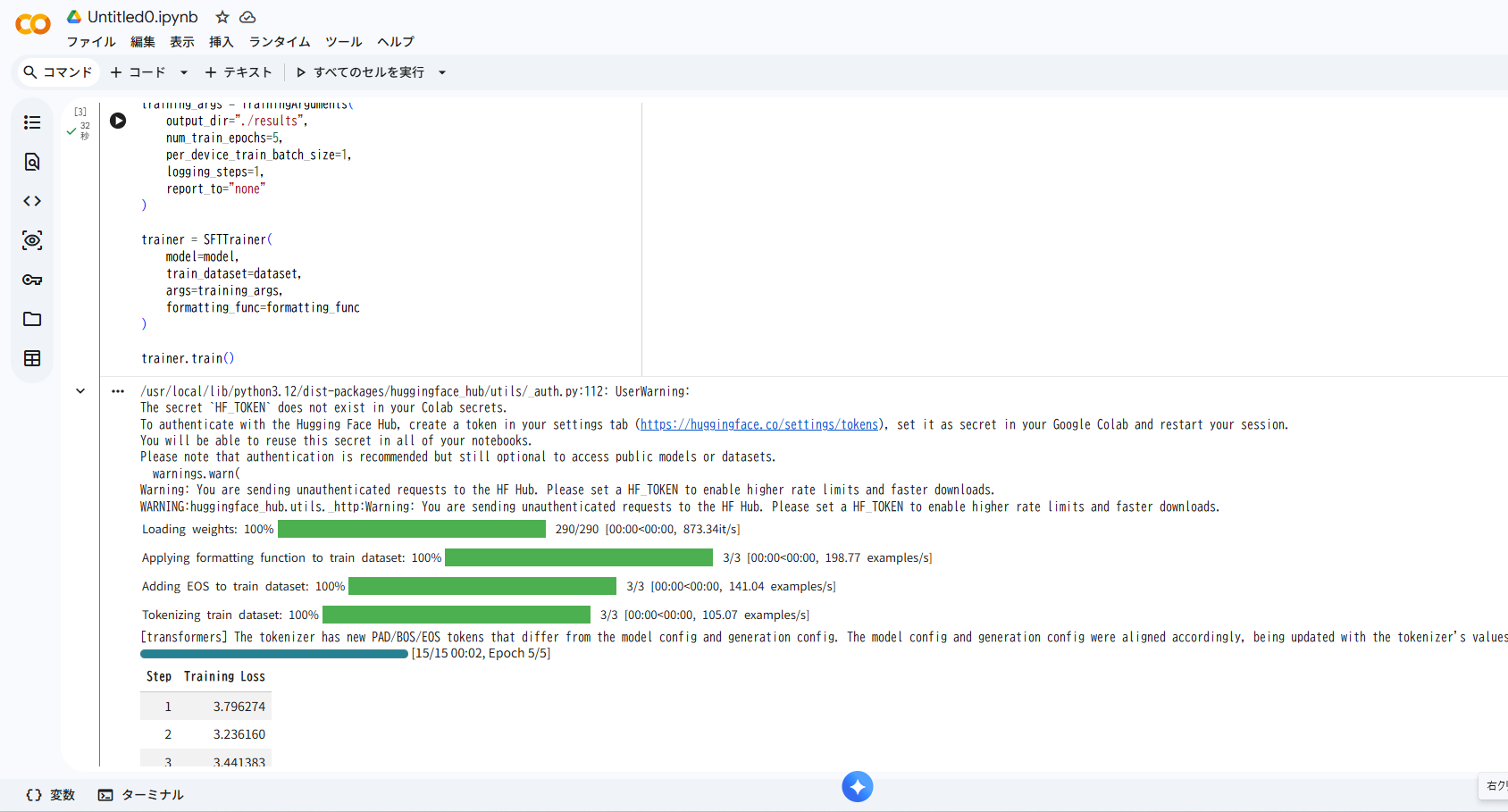1508x812 pixels.
Task: Click the trainer = SFTTrainer( code line
Action: [x=207, y=239]
